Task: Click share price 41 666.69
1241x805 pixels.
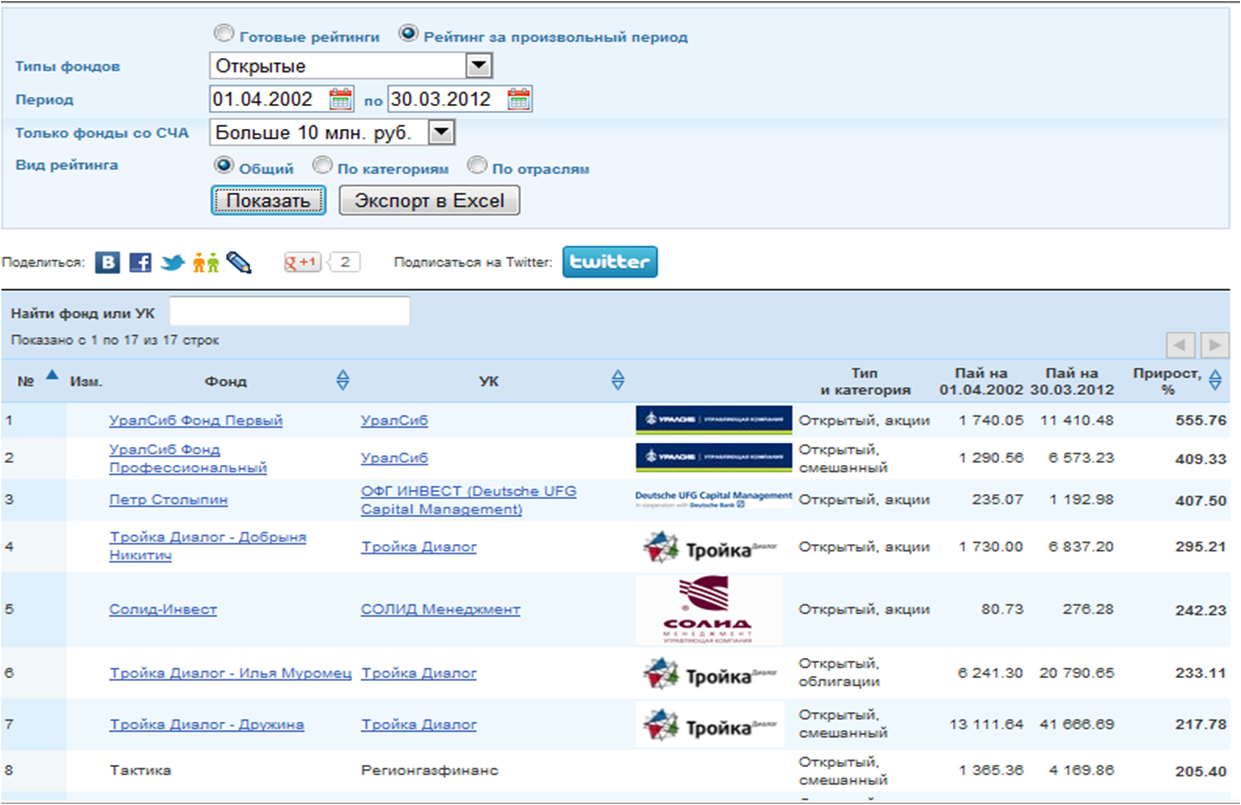Action: (1077, 724)
